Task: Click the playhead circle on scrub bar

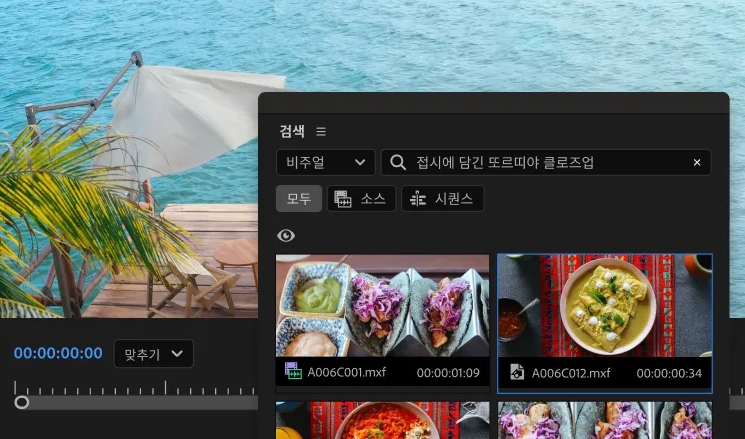Action: (x=21, y=402)
